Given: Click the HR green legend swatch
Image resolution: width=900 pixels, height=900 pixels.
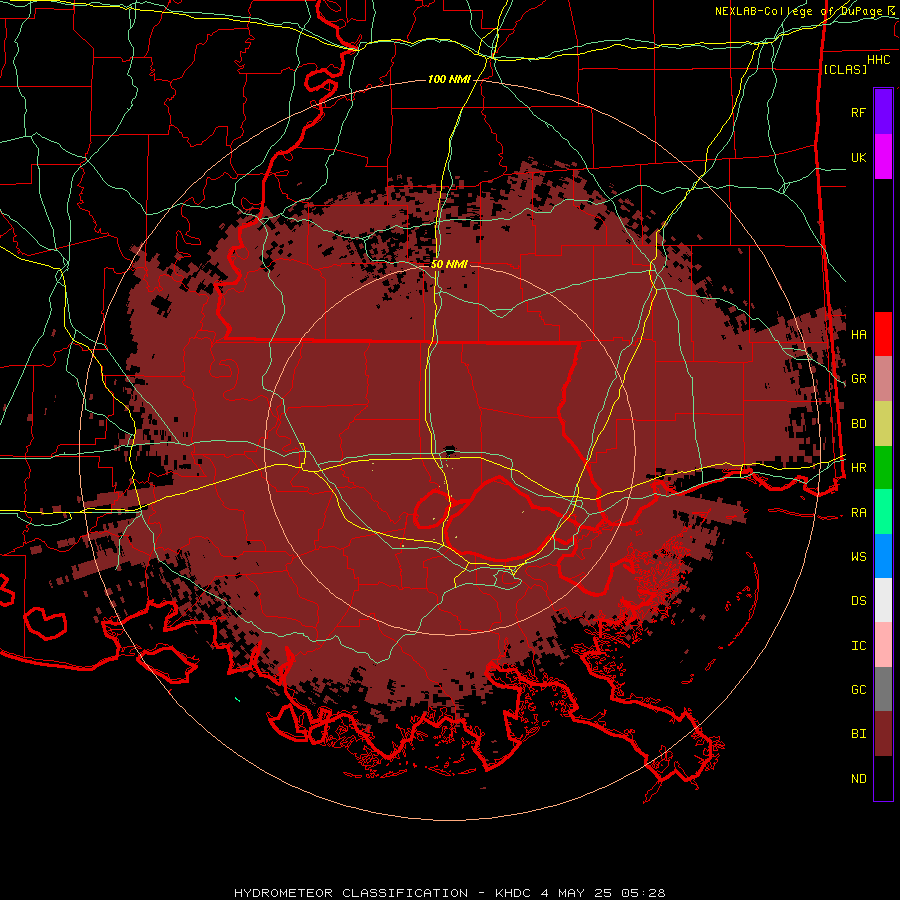Looking at the screenshot, I should click(883, 468).
